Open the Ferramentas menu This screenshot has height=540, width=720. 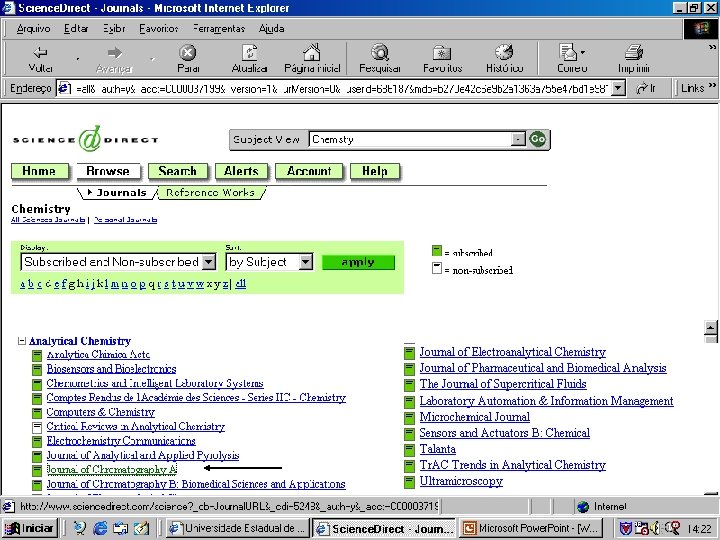point(219,28)
